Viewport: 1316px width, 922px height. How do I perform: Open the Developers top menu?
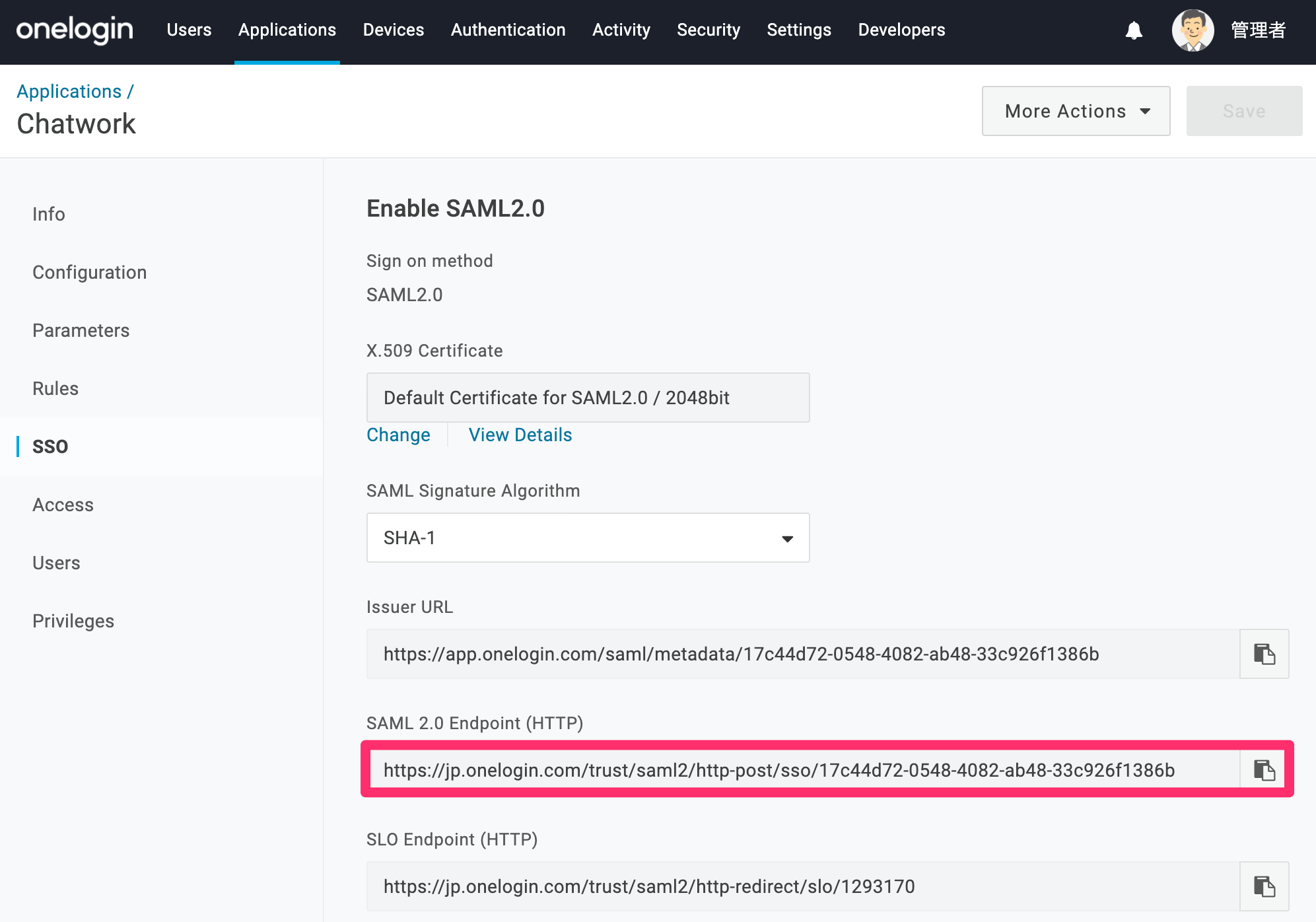click(x=901, y=30)
